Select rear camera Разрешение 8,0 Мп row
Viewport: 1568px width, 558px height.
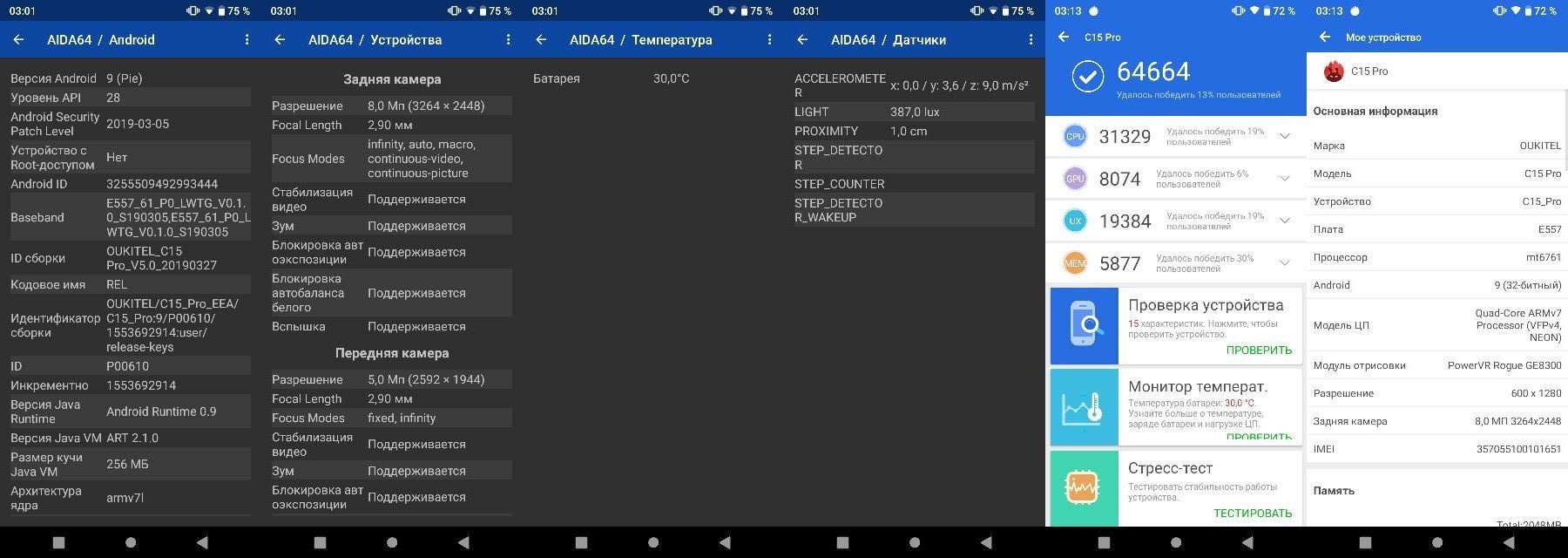(x=392, y=105)
